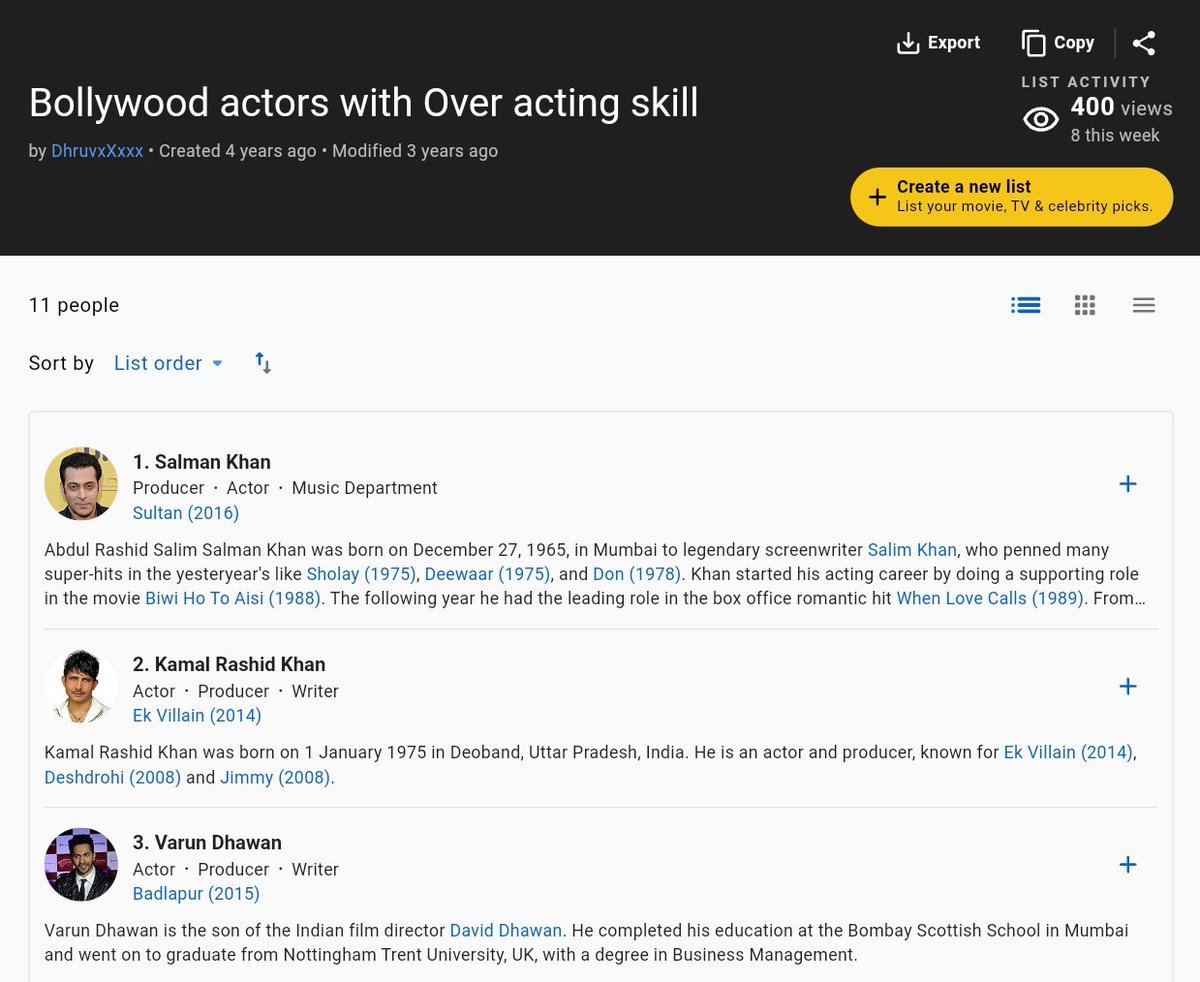This screenshot has width=1200, height=982.
Task: Add Varun Dhawan with plus icon
Action: pos(1128,864)
